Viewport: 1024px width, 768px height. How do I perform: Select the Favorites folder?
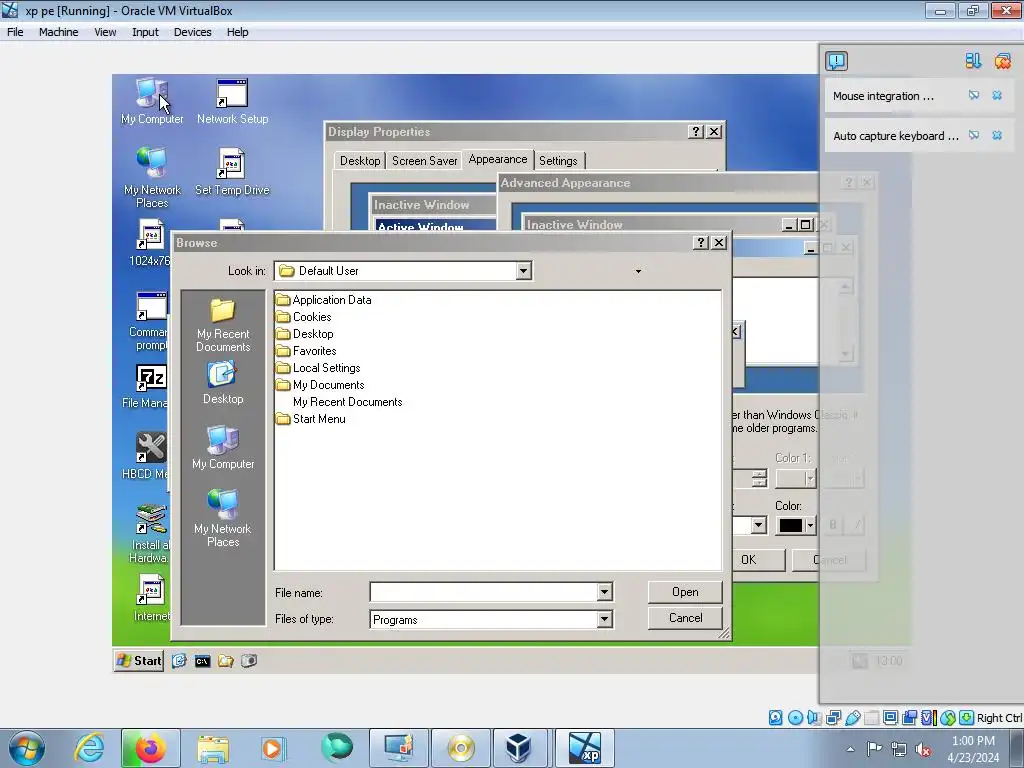pos(306,351)
